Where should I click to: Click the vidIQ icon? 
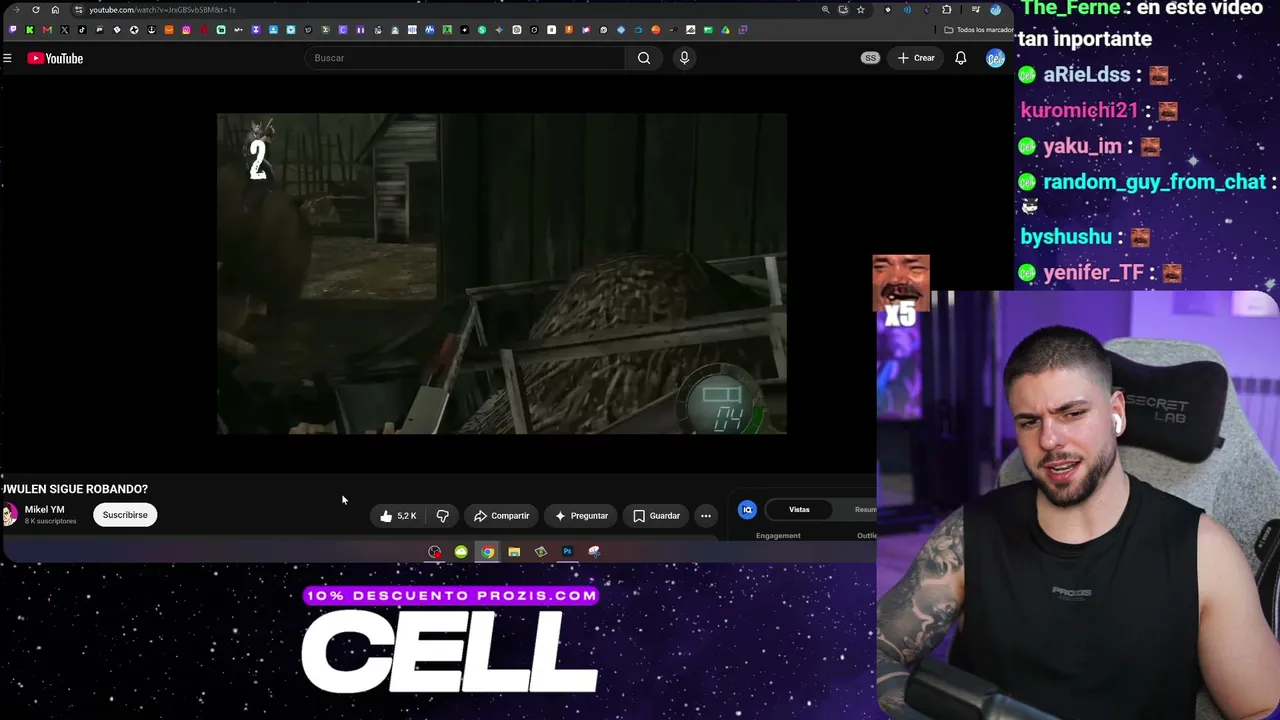(x=747, y=510)
